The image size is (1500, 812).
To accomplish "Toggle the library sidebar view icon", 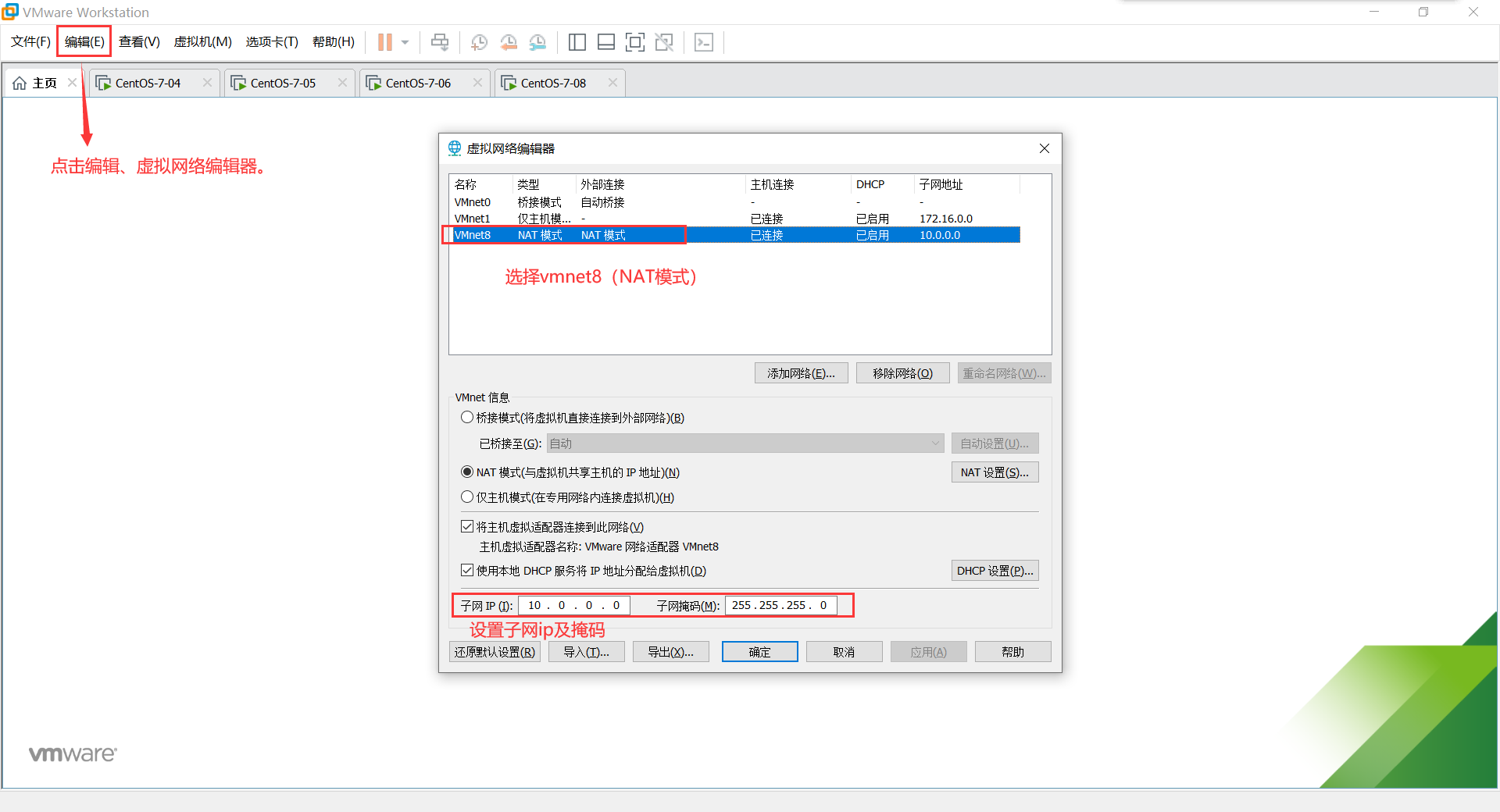I will (577, 42).
